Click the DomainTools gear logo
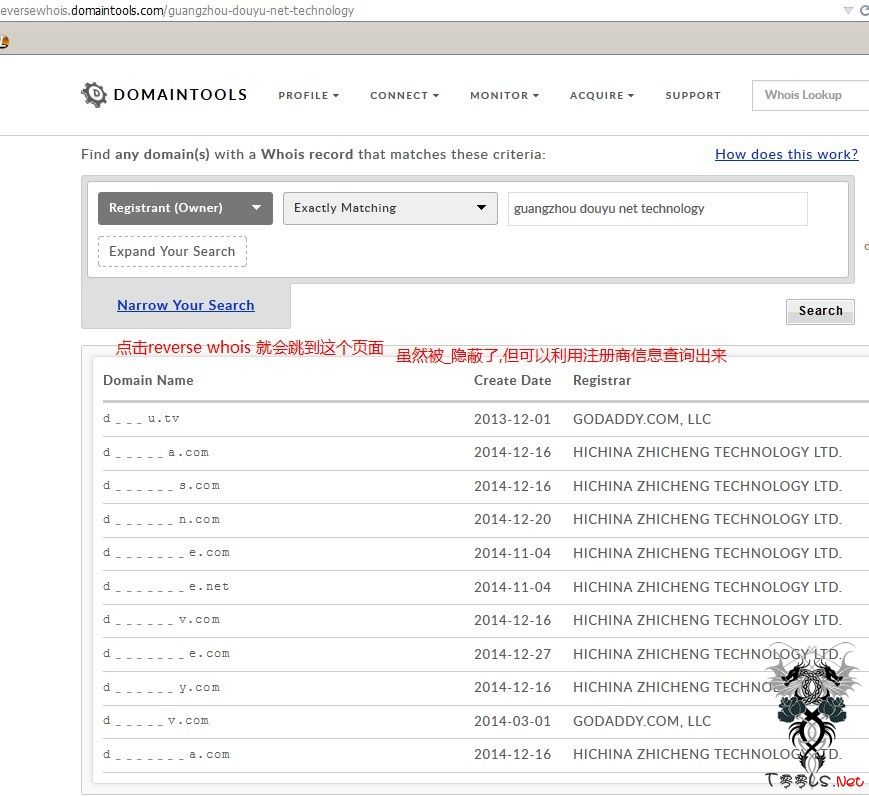Viewport: 869px width, 796px height. [94, 94]
